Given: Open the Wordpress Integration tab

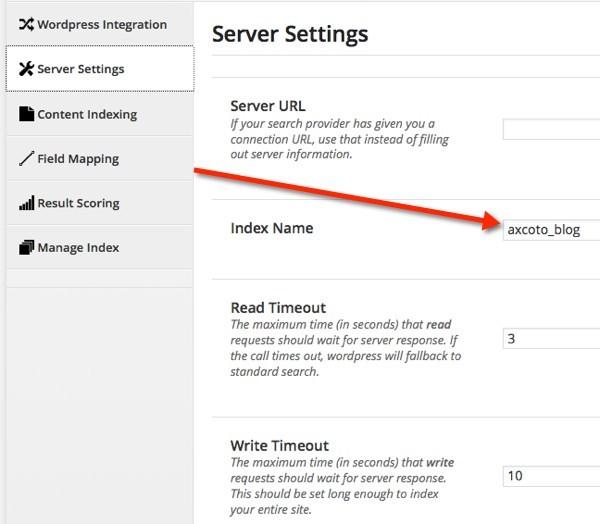Looking at the screenshot, I should point(99,24).
